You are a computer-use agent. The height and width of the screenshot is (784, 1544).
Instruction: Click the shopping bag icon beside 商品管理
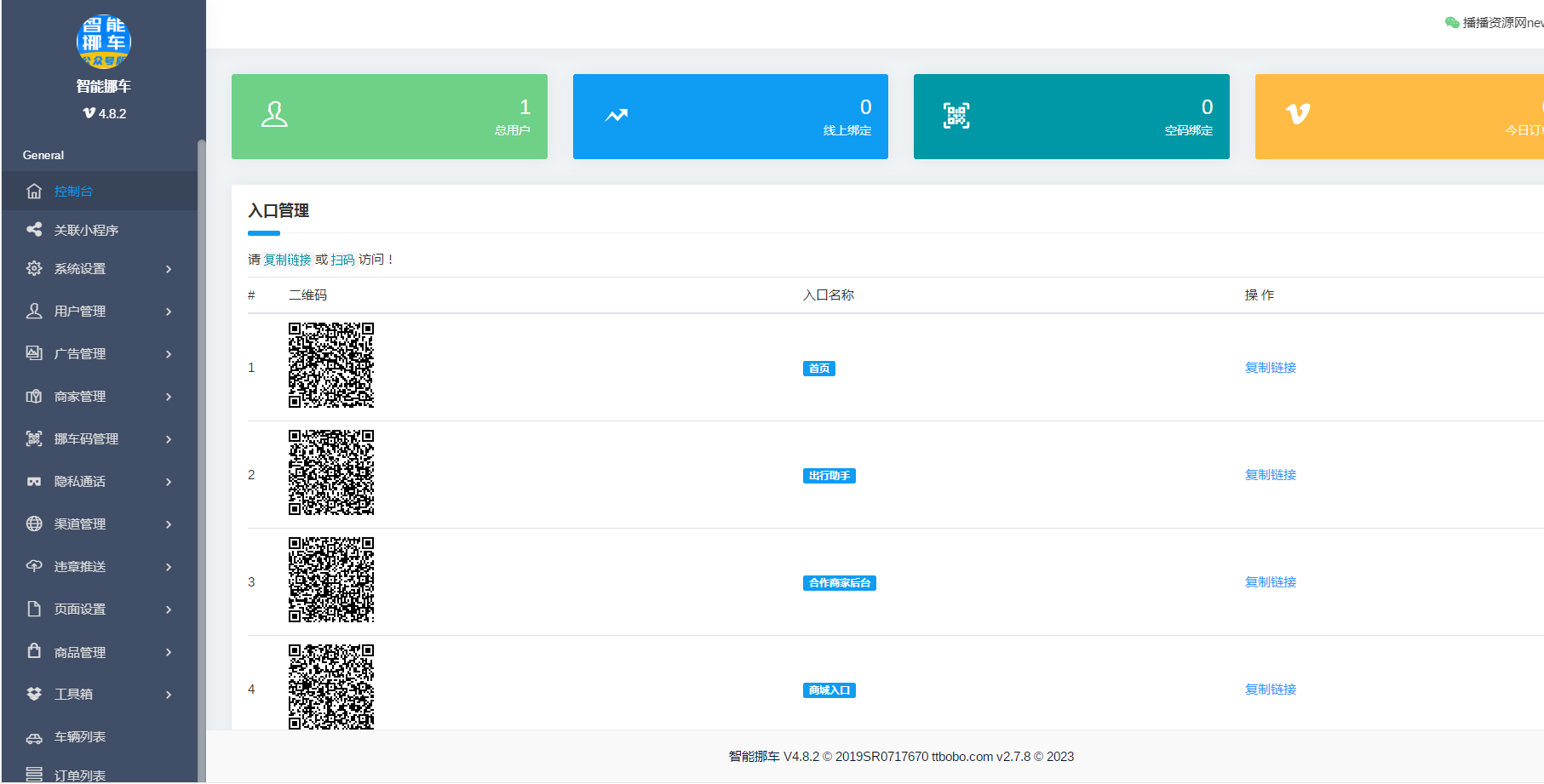pyautogui.click(x=34, y=651)
